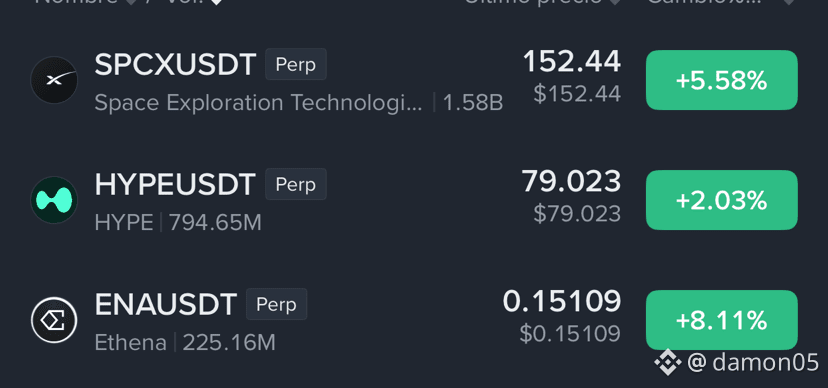This screenshot has width=828, height=388.
Task: Tap the Ethena ENA token logo
Action: [x=54, y=320]
